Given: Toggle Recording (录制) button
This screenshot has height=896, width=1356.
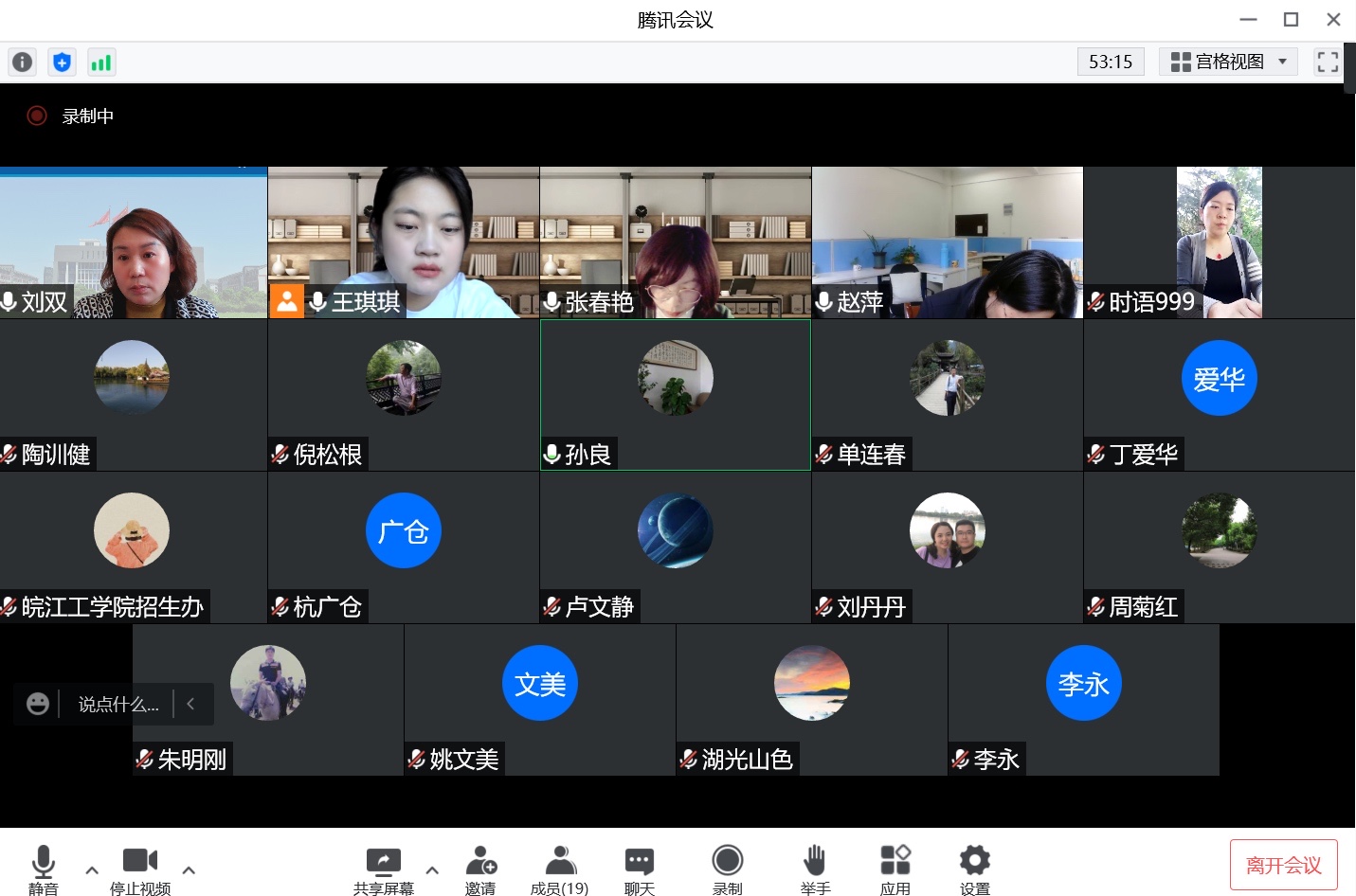Looking at the screenshot, I should (x=727, y=869).
